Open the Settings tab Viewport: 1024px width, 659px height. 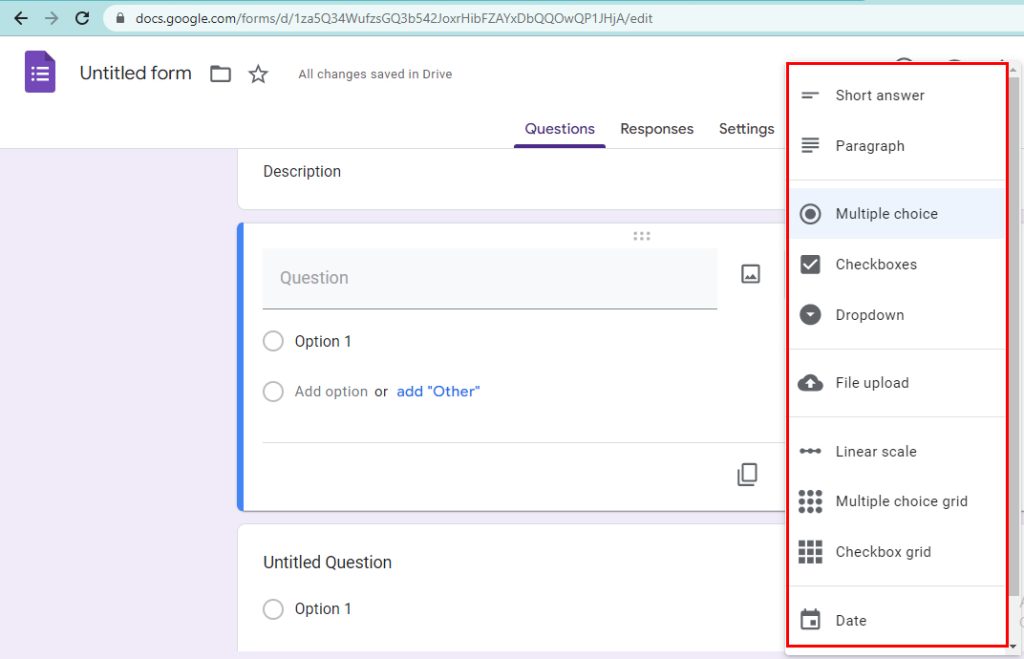click(x=746, y=129)
